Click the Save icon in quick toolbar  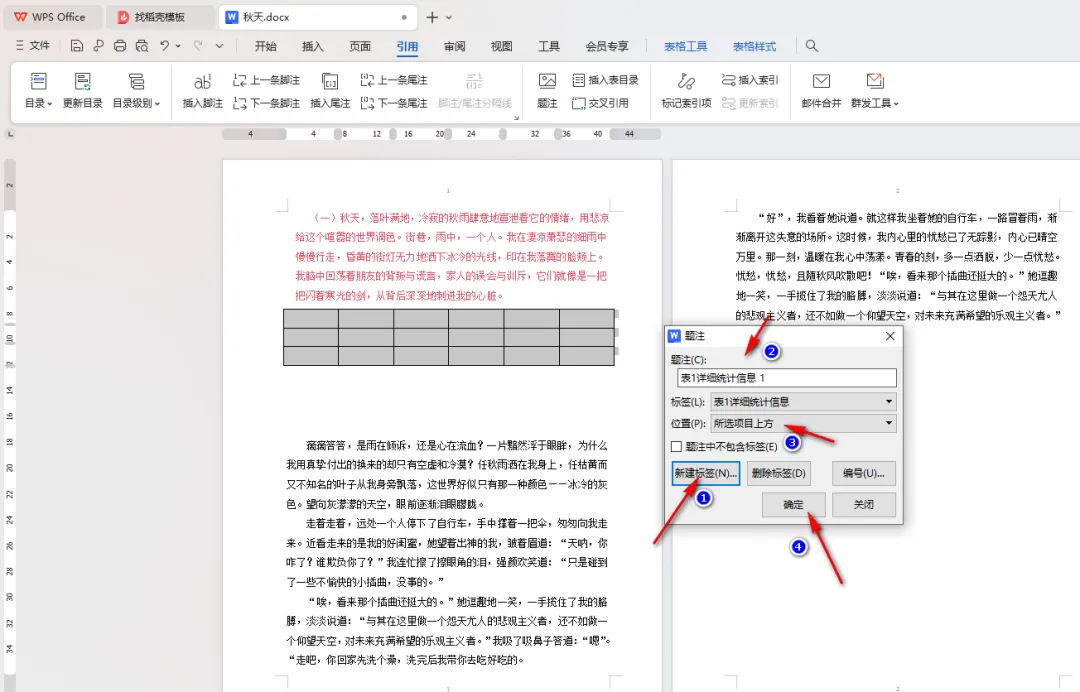pos(76,45)
